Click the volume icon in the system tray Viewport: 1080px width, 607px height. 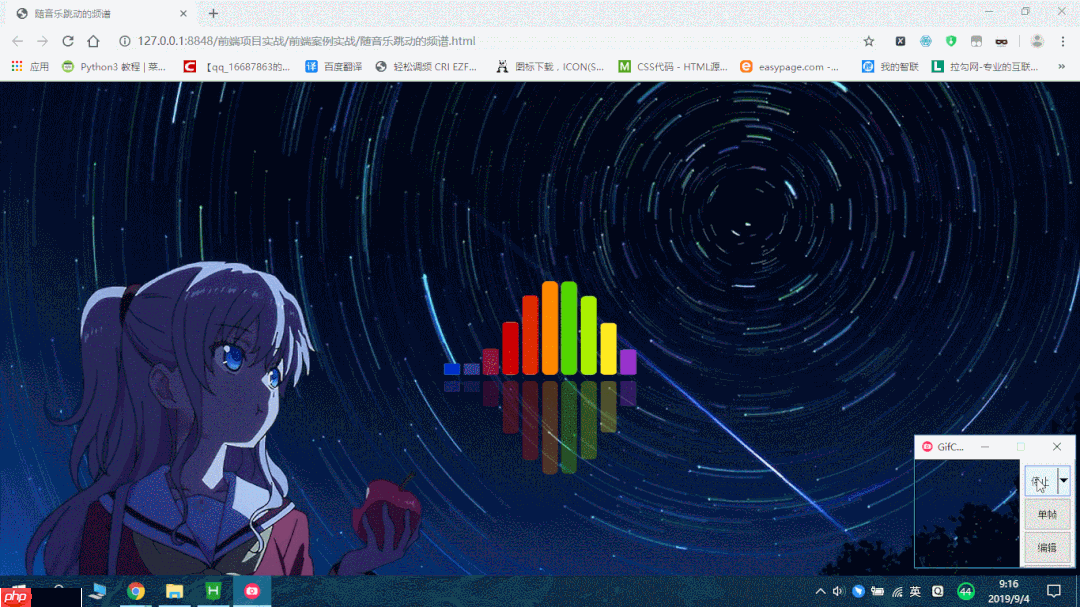pos(837,590)
